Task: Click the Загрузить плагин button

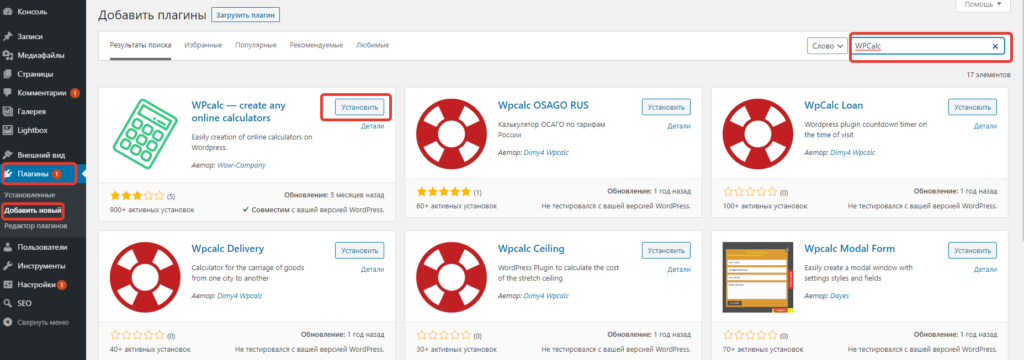Action: 246,15
